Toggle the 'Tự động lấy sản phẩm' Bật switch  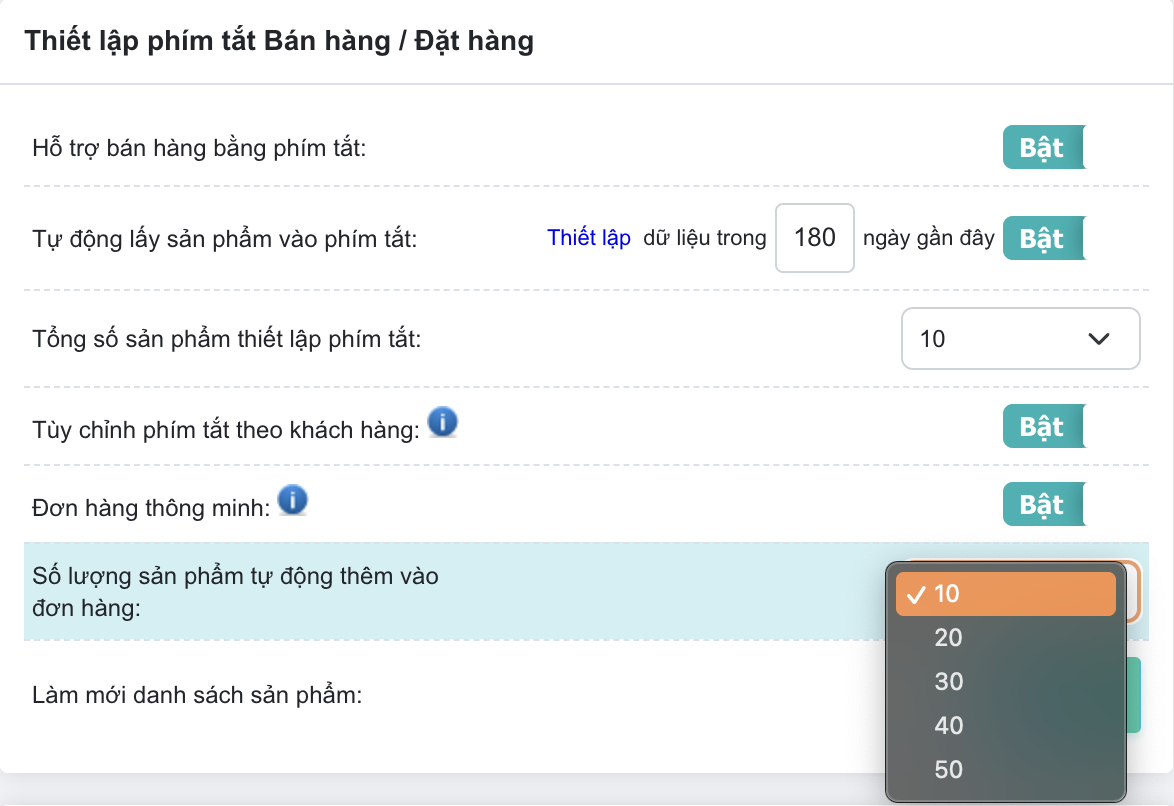click(1044, 238)
